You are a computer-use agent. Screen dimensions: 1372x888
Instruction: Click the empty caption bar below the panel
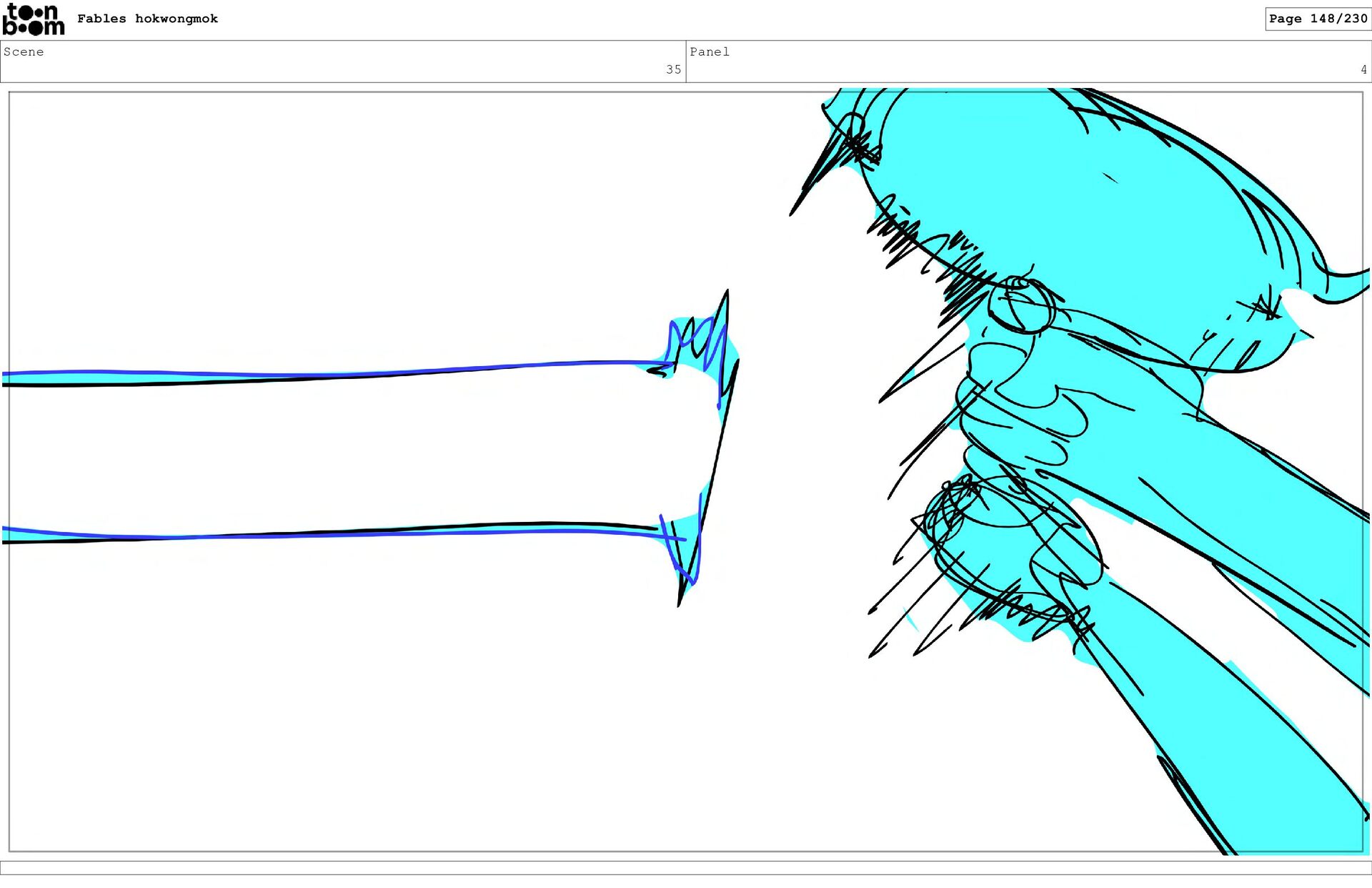(x=686, y=867)
